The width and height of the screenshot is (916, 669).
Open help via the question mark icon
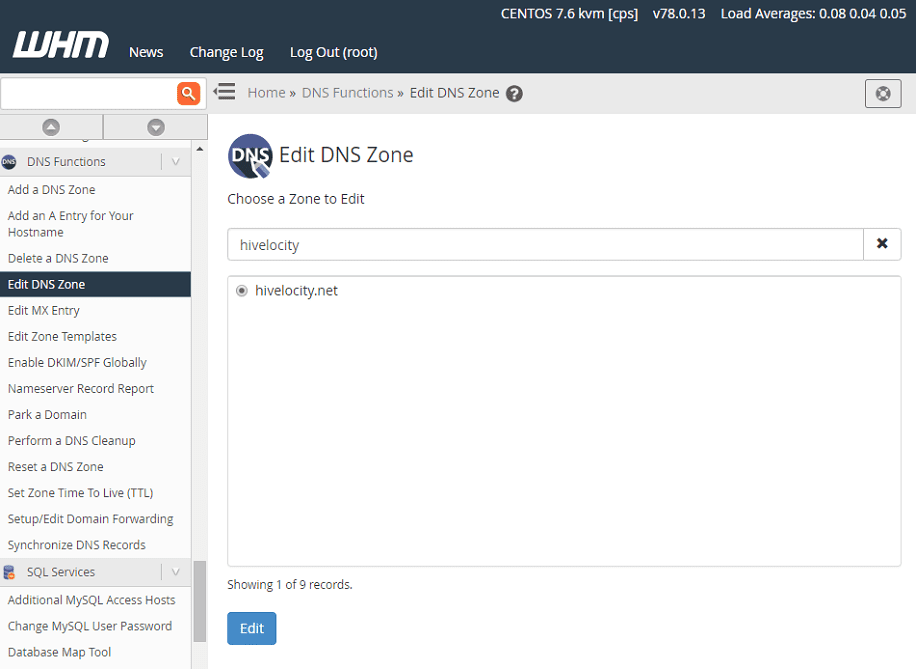pyautogui.click(x=514, y=94)
